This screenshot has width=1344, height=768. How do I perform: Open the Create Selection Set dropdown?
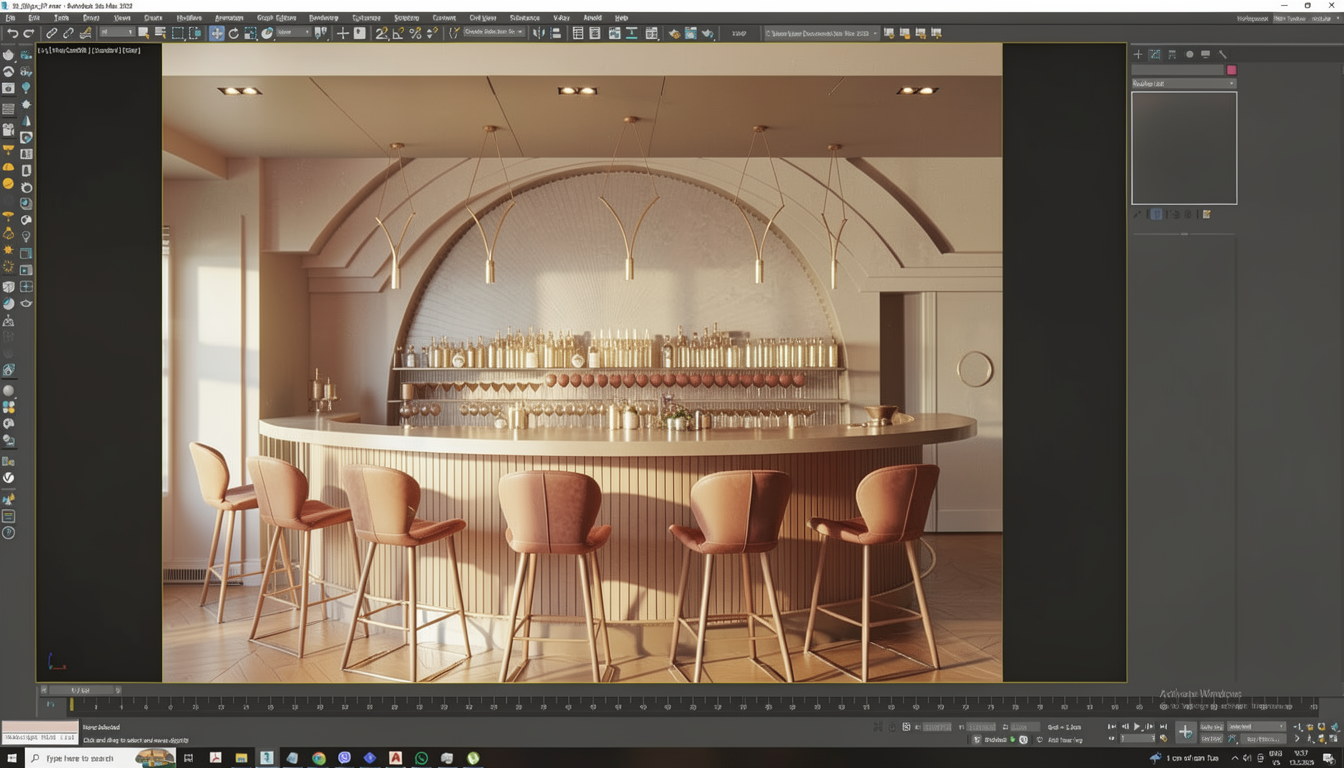click(x=494, y=33)
